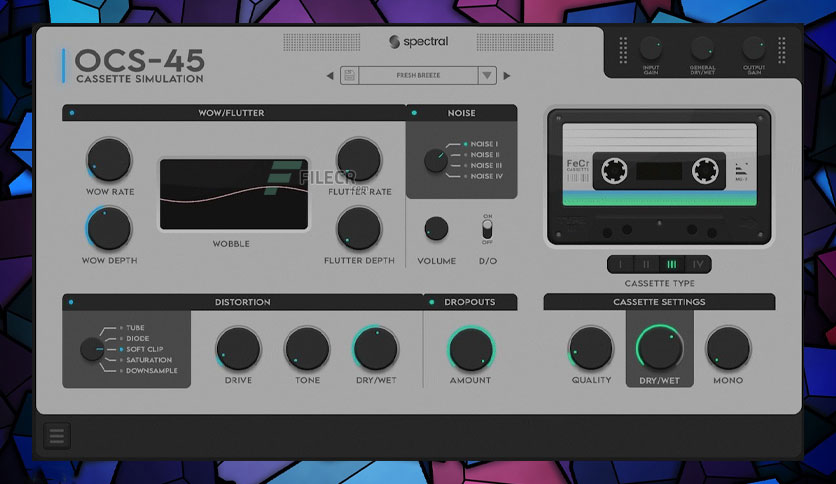Click the distortion type selector knob
The width and height of the screenshot is (836, 484).
point(92,349)
